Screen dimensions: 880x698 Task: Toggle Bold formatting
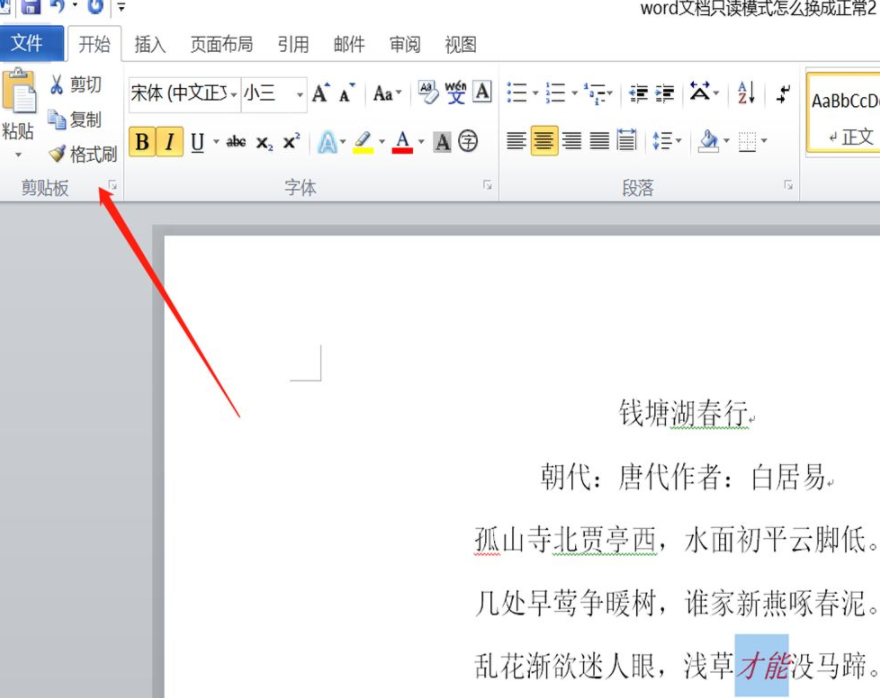pos(144,142)
